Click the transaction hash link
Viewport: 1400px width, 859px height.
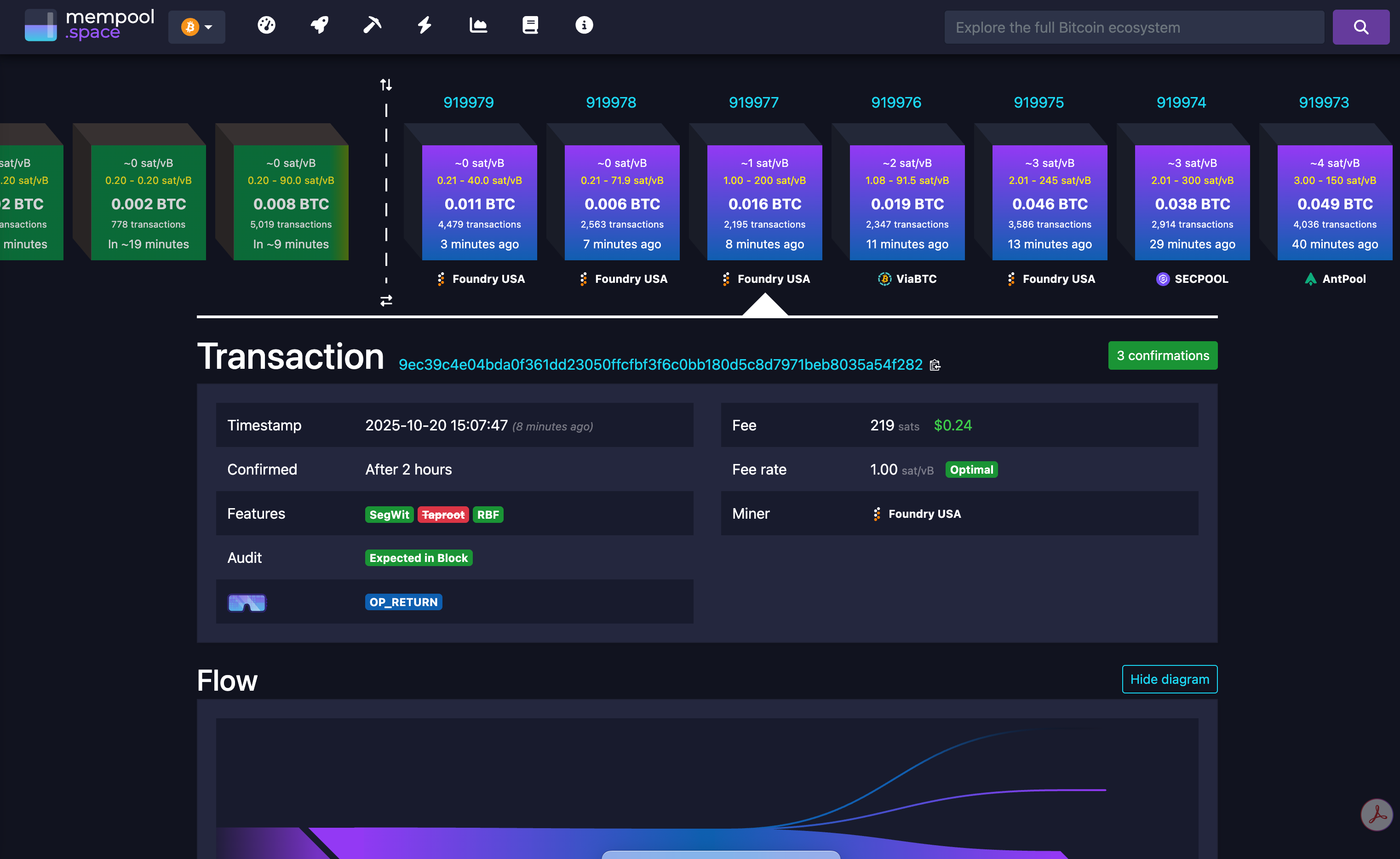660,365
